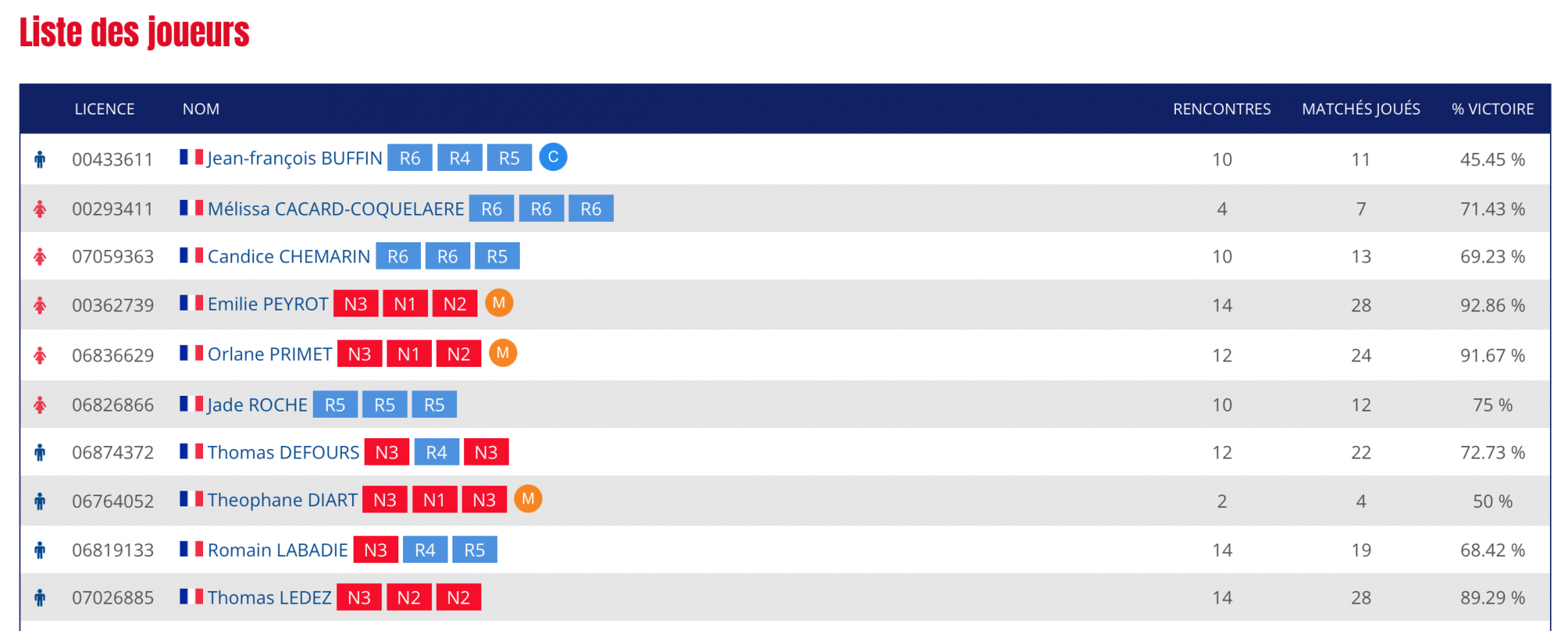Screen dimensions: 1568x631
Task: Click the female icon beside Candice CHEMARIN
Action: [x=40, y=257]
